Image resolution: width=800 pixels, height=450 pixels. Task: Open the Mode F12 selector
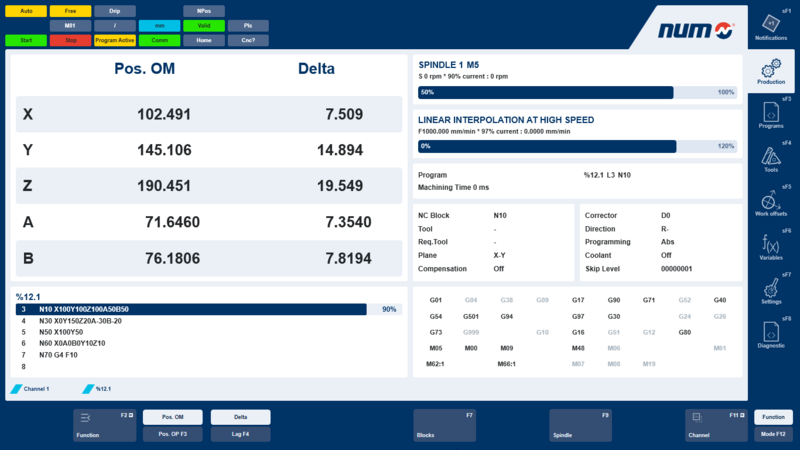(773, 434)
